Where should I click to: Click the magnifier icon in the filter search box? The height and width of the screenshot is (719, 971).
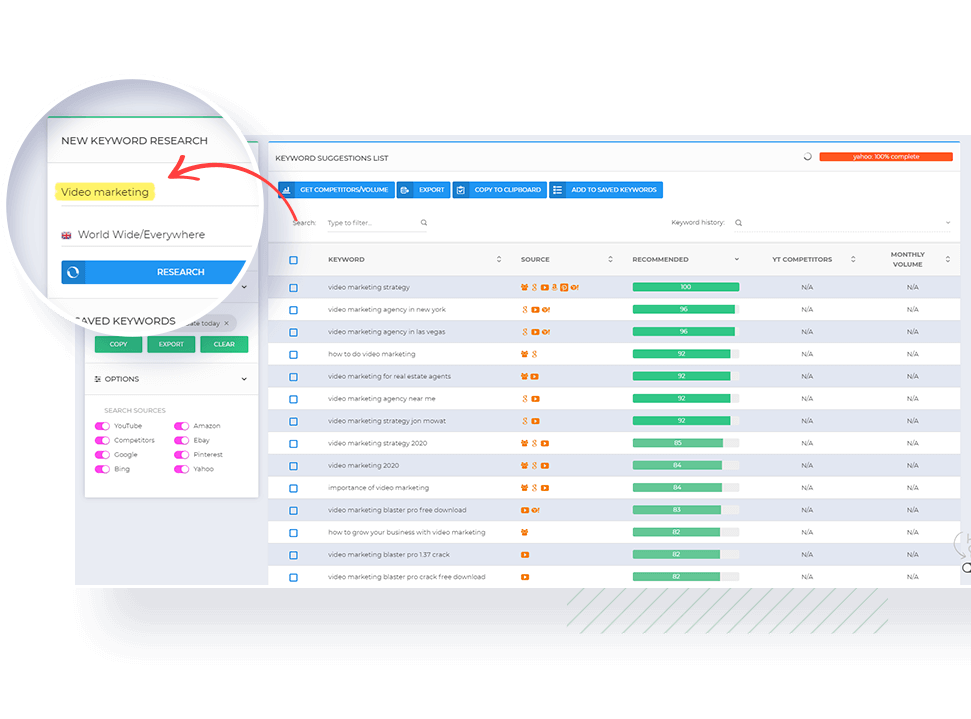coord(424,223)
